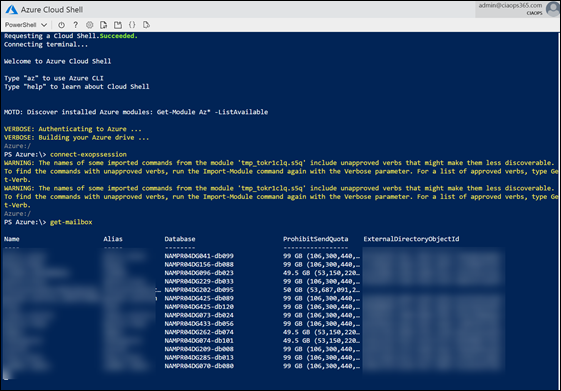Click 99 GB quota in NAMPR04DG070-db080 row

point(321,366)
